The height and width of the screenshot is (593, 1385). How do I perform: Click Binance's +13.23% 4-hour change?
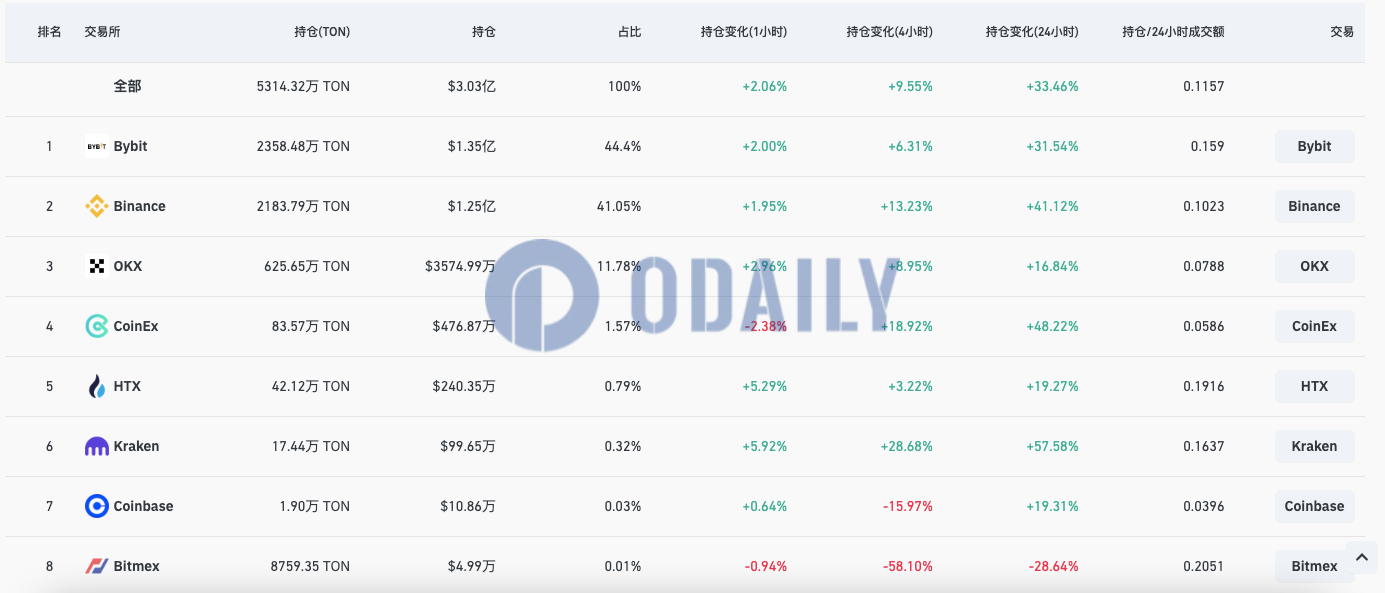point(906,206)
